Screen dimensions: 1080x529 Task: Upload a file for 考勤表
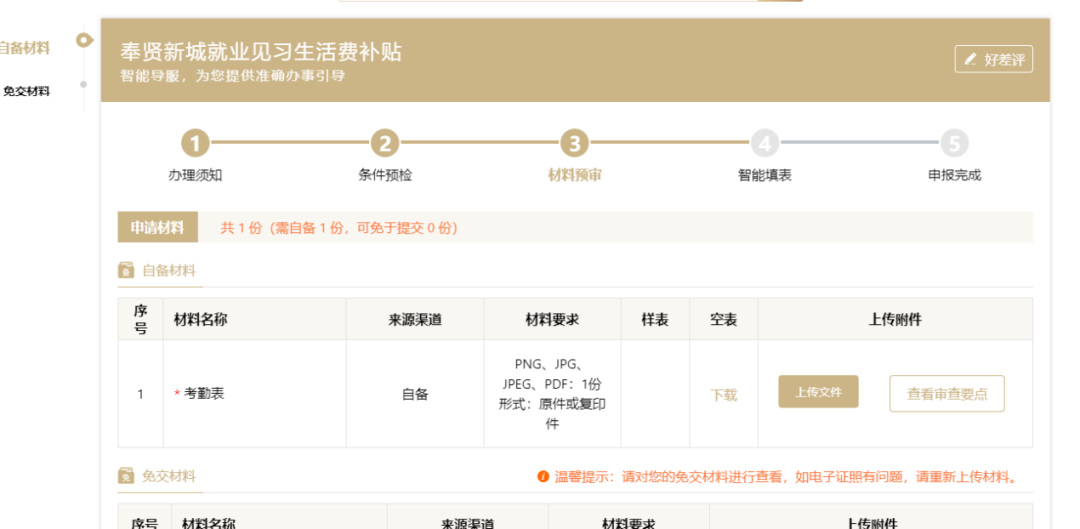[x=818, y=392]
